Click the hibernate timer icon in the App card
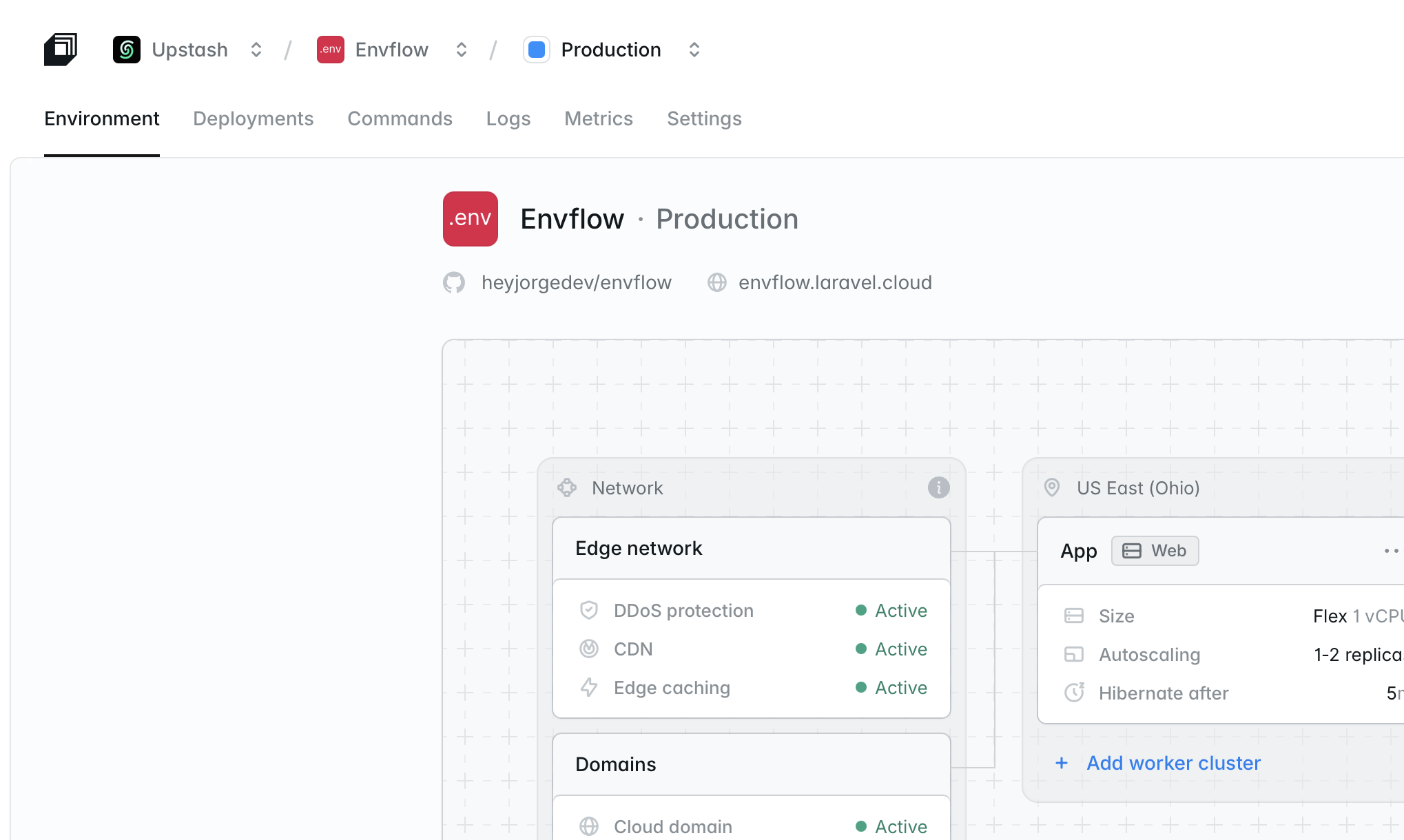The image size is (1404, 840). point(1074,693)
